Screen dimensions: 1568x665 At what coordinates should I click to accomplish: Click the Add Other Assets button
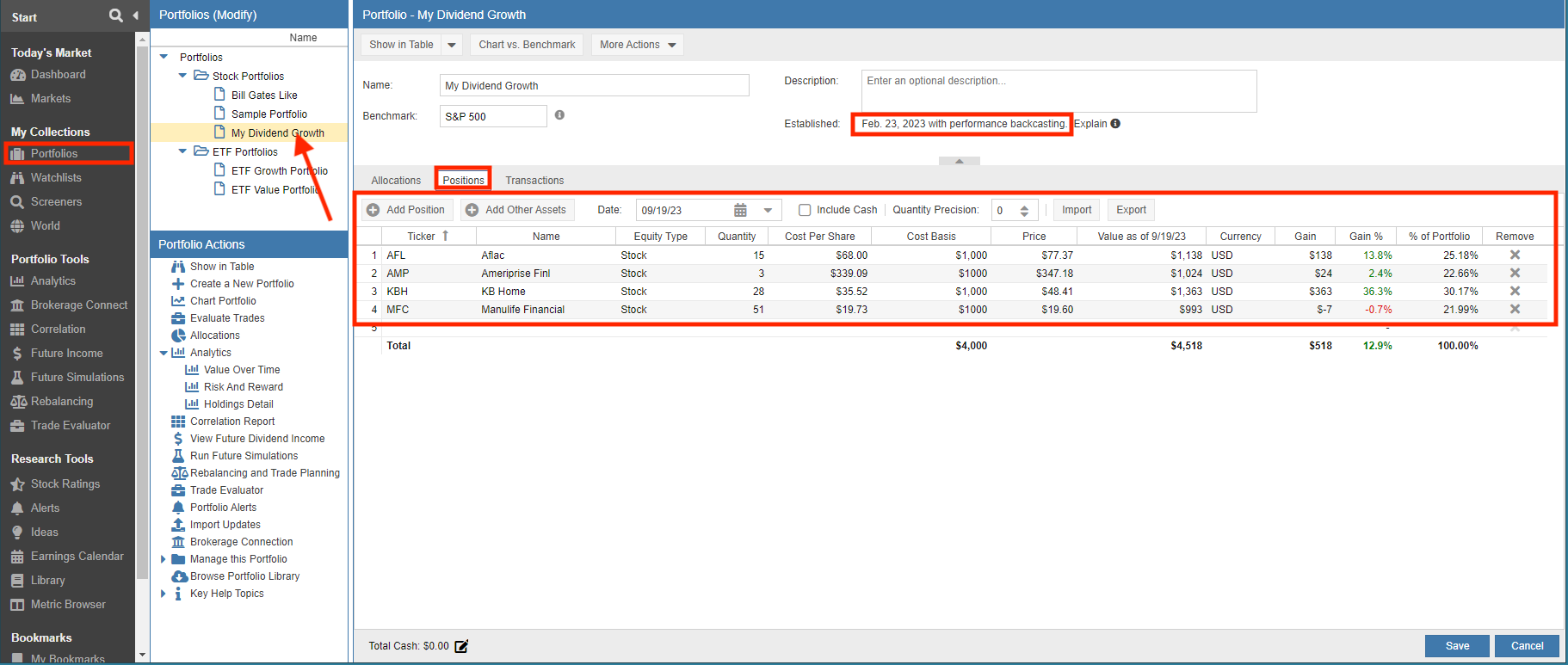(x=517, y=210)
